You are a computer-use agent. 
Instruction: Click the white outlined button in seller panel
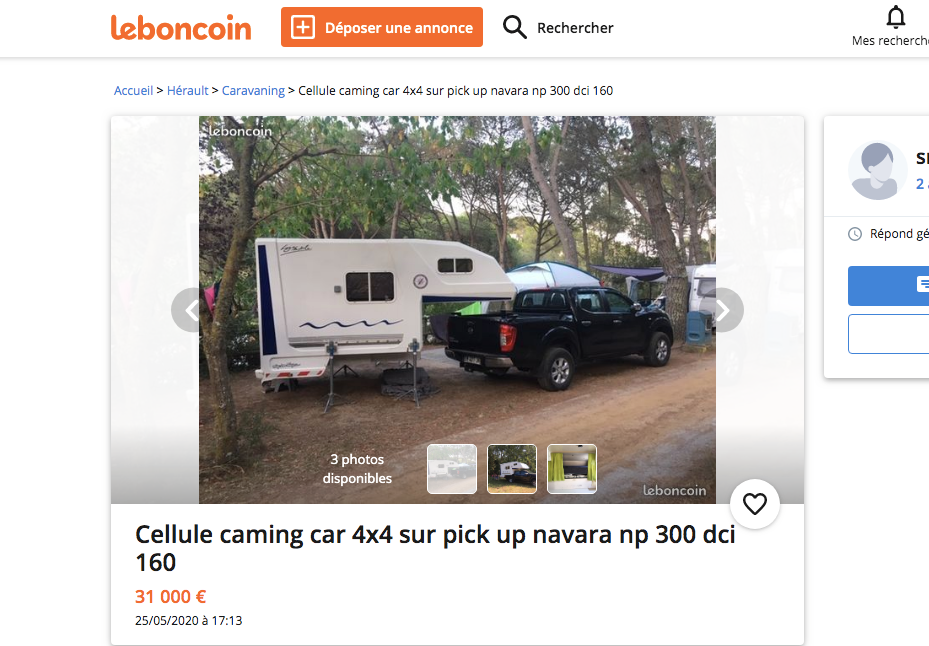888,334
